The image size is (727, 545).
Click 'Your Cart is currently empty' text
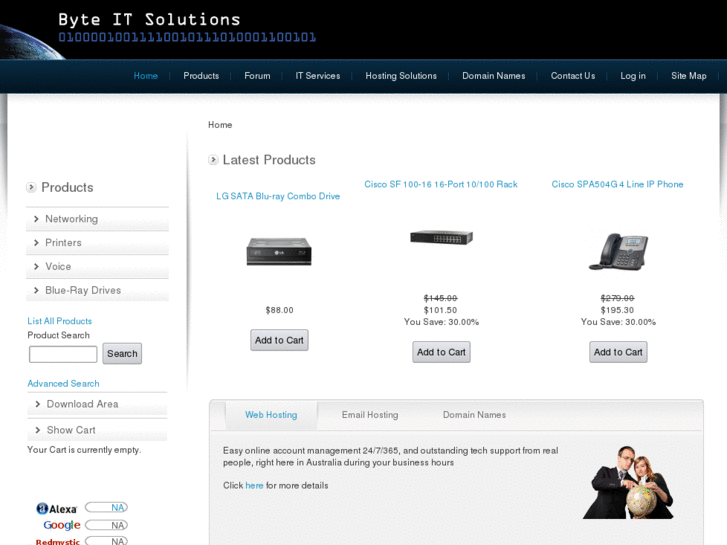coord(84,450)
